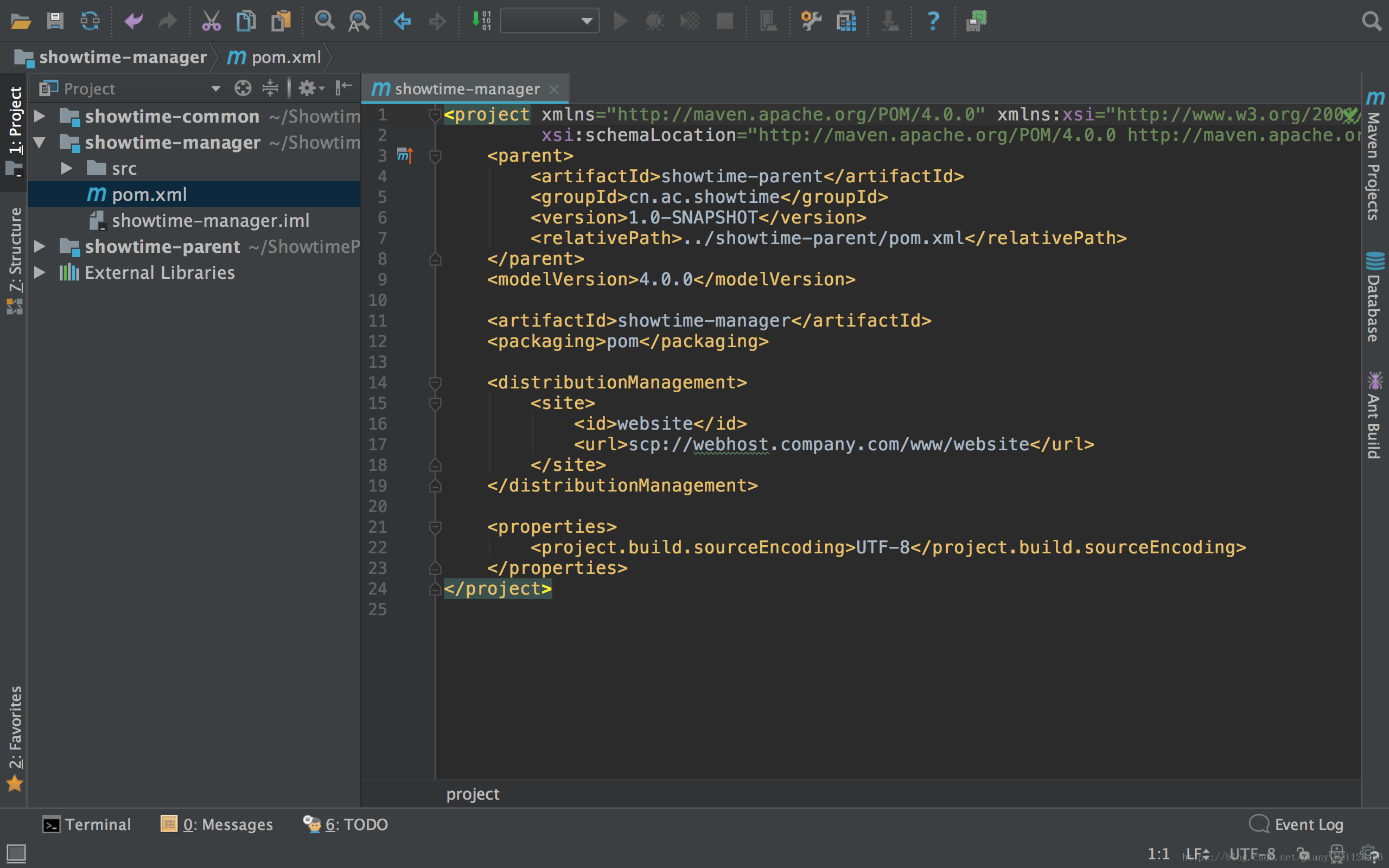The image size is (1389, 868).
Task: Expand the showtime-parent module
Action: tap(40, 246)
